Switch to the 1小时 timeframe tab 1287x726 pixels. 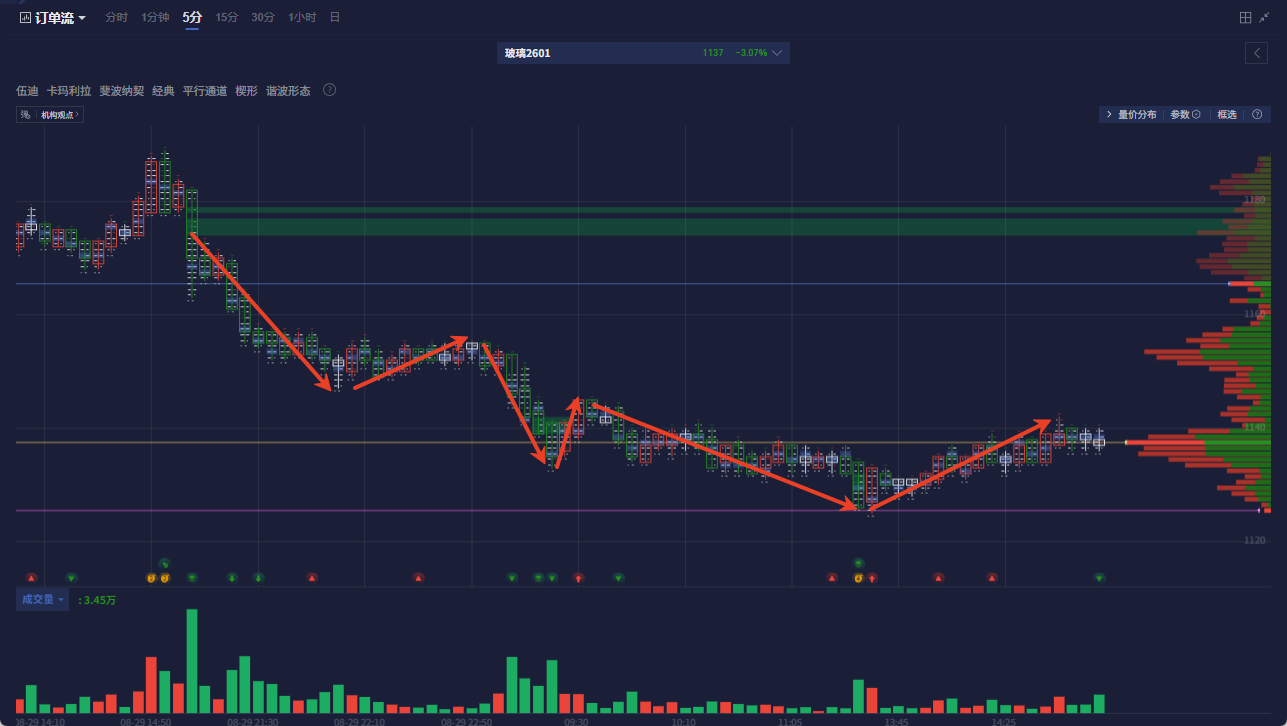pyautogui.click(x=302, y=18)
